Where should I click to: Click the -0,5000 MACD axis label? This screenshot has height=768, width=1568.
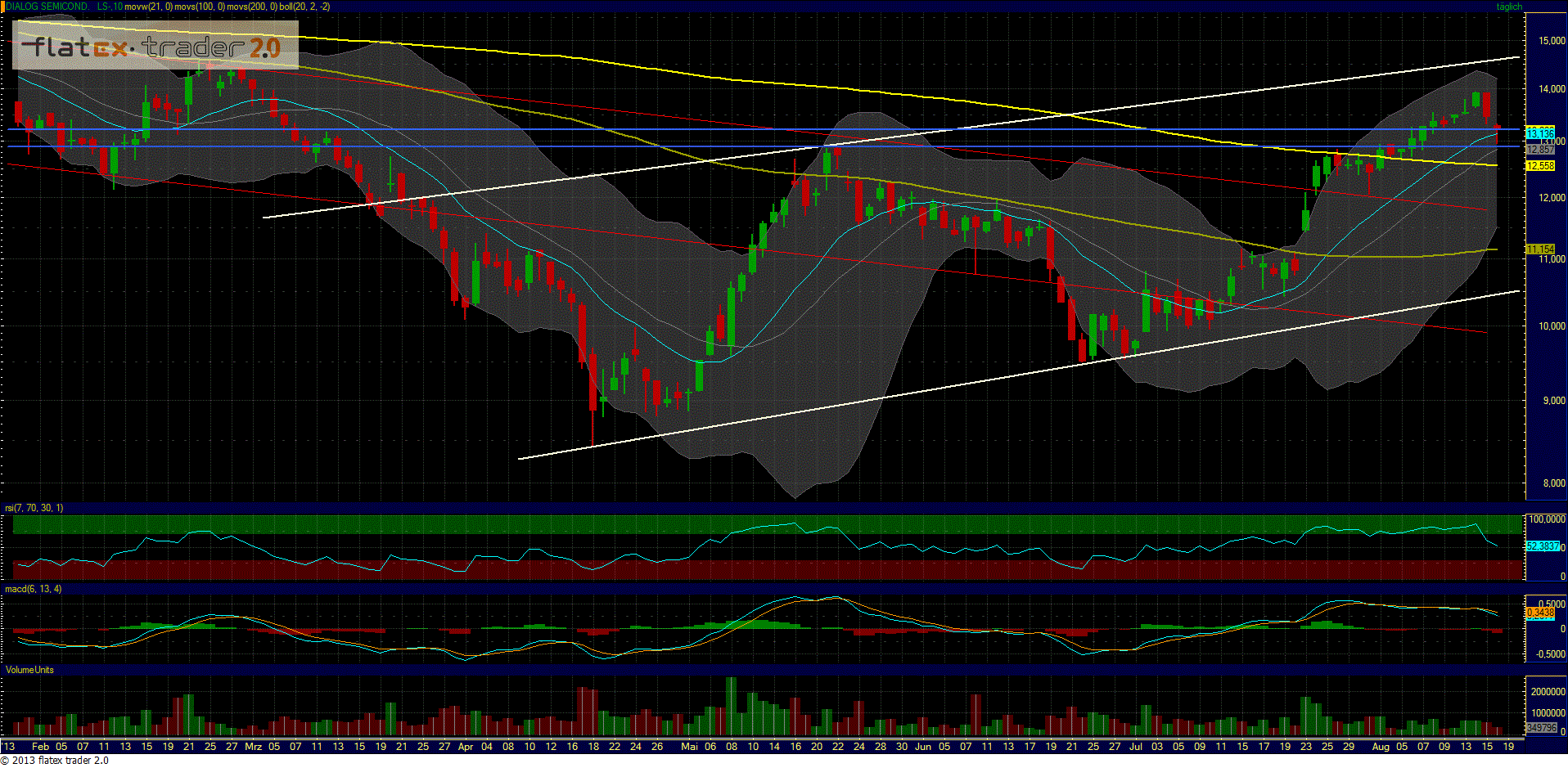pyautogui.click(x=1550, y=654)
